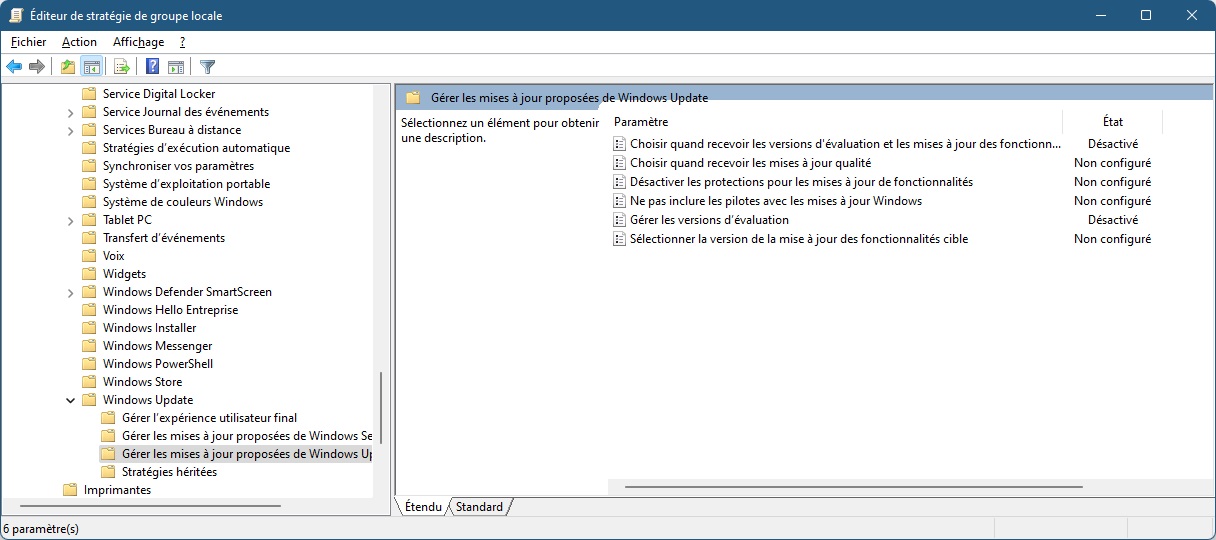Click the Voix folder icon
Image resolution: width=1216 pixels, height=540 pixels.
coord(89,256)
